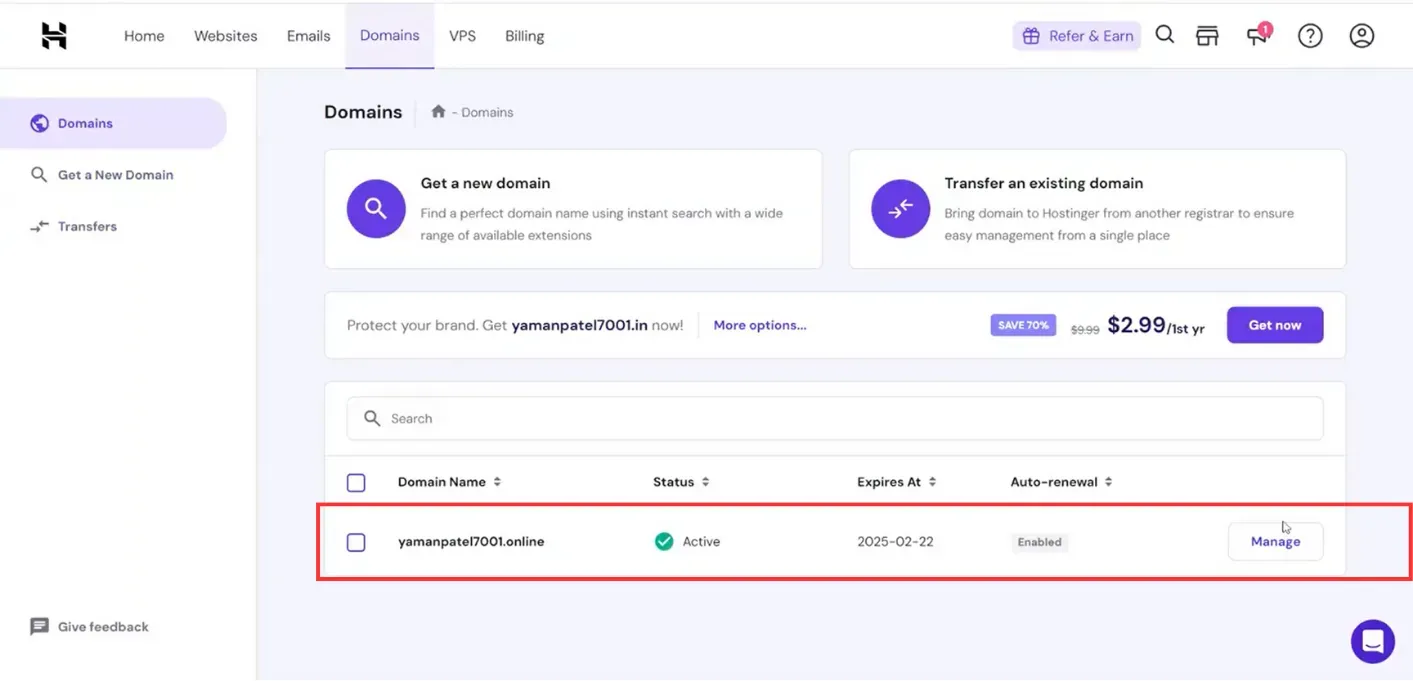Go to the Home tab
The width and height of the screenshot is (1413, 681).
point(144,36)
